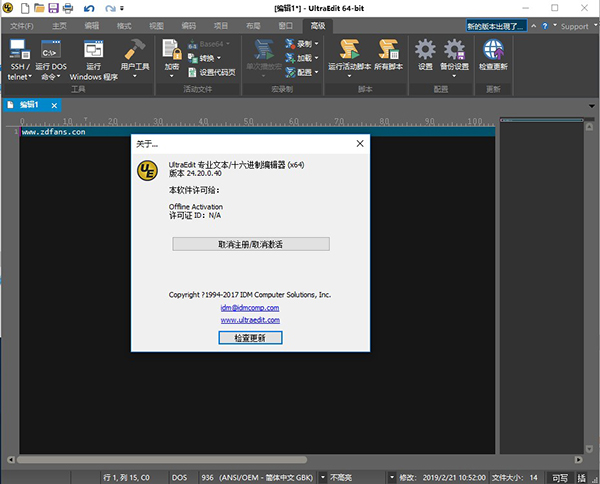Screen dimensions: 600x484
Task: Toggle insert mode (插) in status bar
Action: pyautogui.click(x=582, y=477)
